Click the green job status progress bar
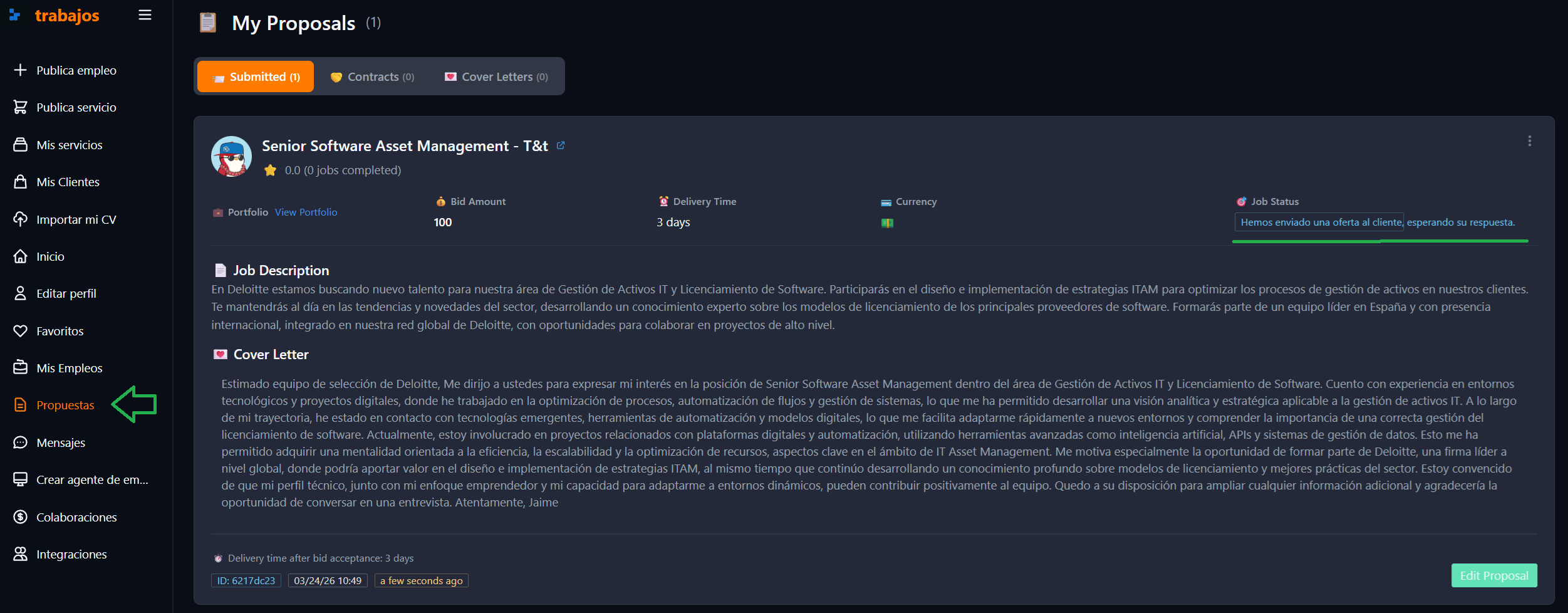The image size is (1568, 613). click(1380, 241)
